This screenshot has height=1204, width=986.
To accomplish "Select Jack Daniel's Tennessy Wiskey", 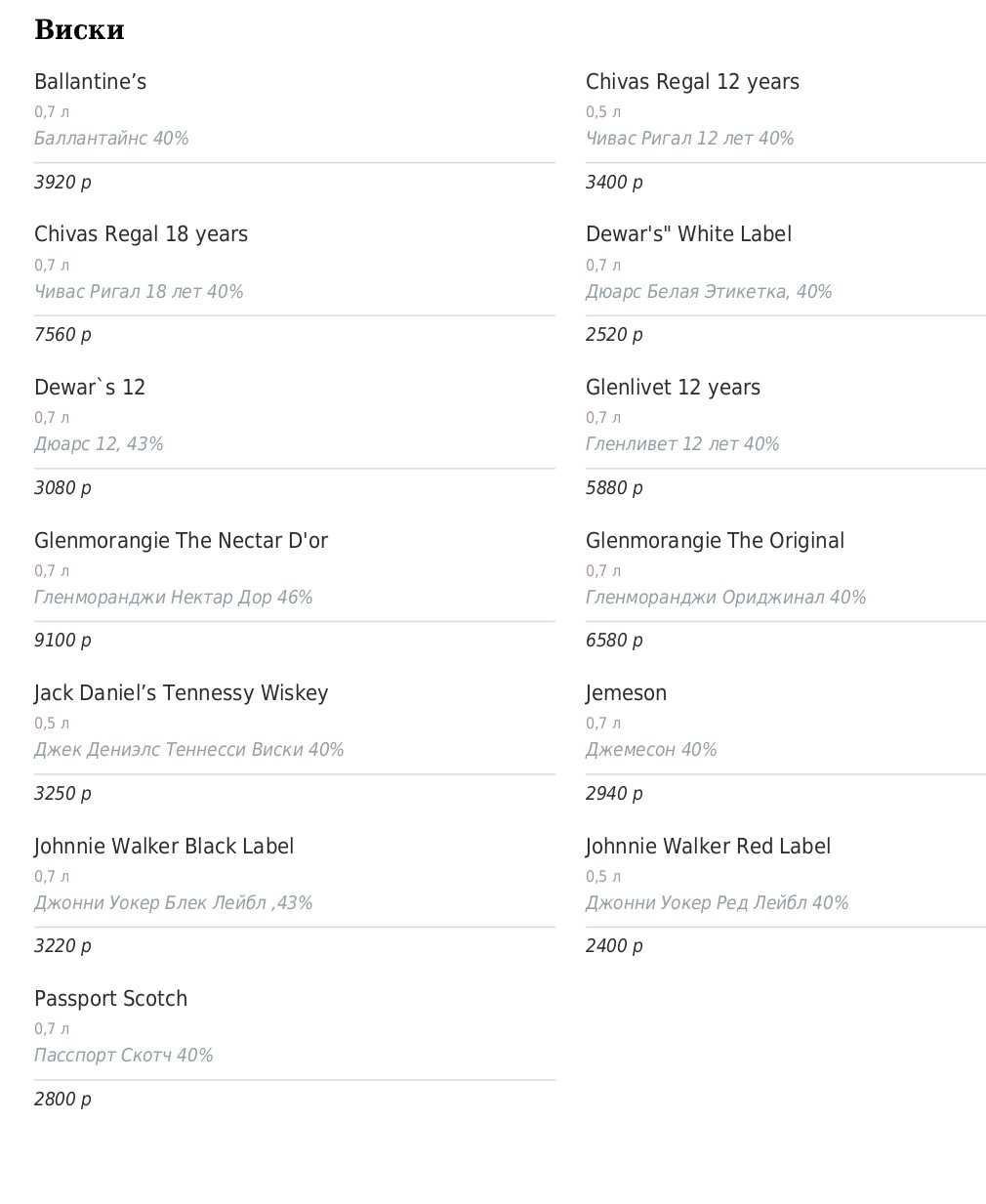I will [x=181, y=693].
